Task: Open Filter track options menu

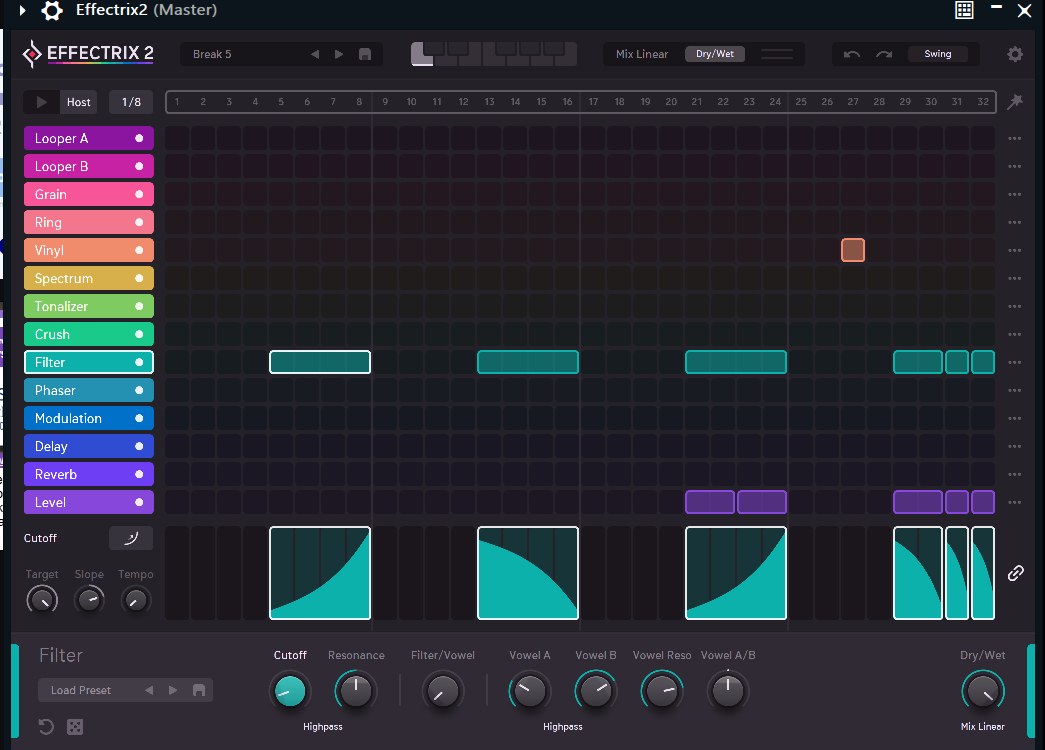Action: coord(1014,363)
